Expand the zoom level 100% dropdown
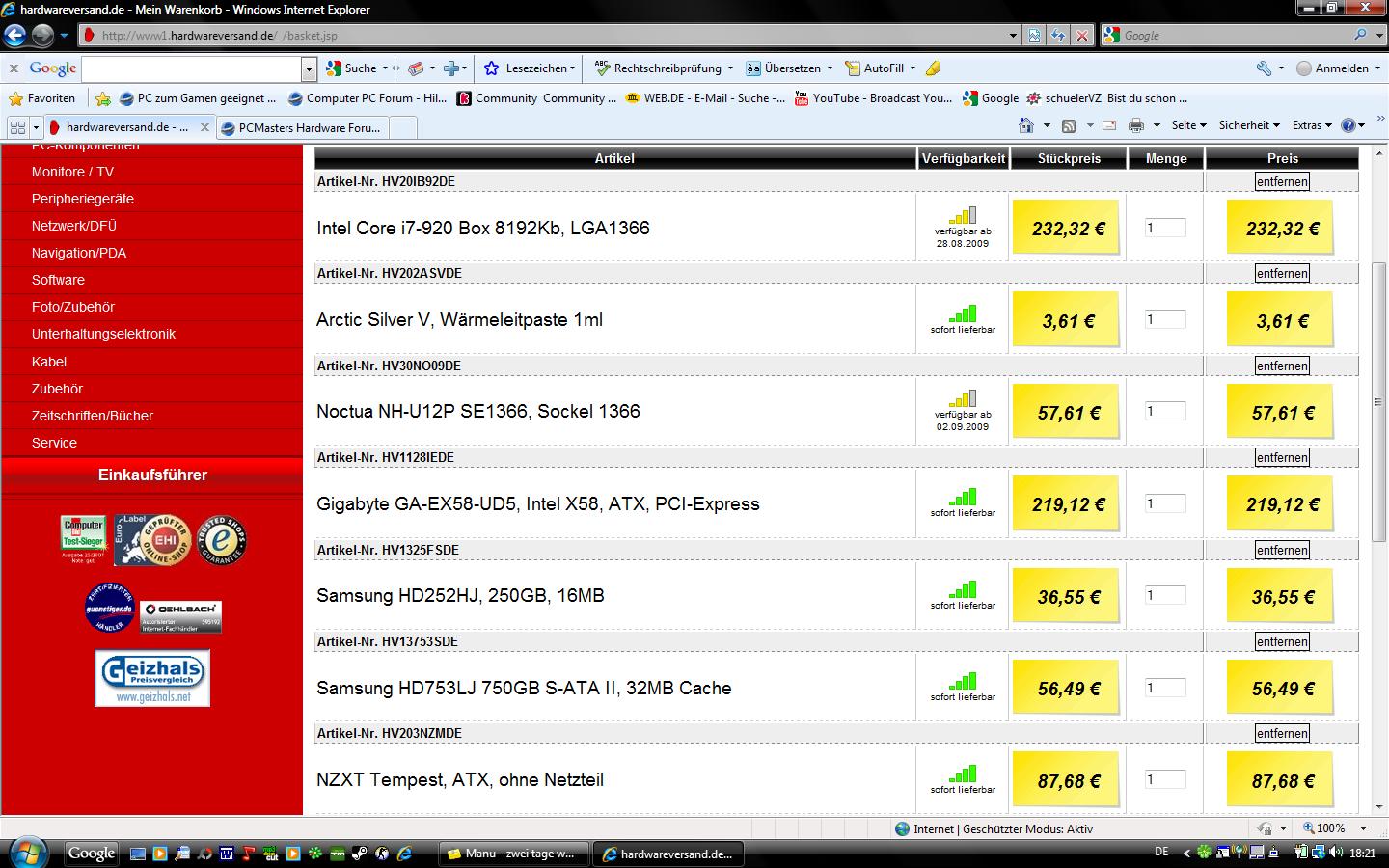This screenshot has width=1389, height=868. point(1364,828)
